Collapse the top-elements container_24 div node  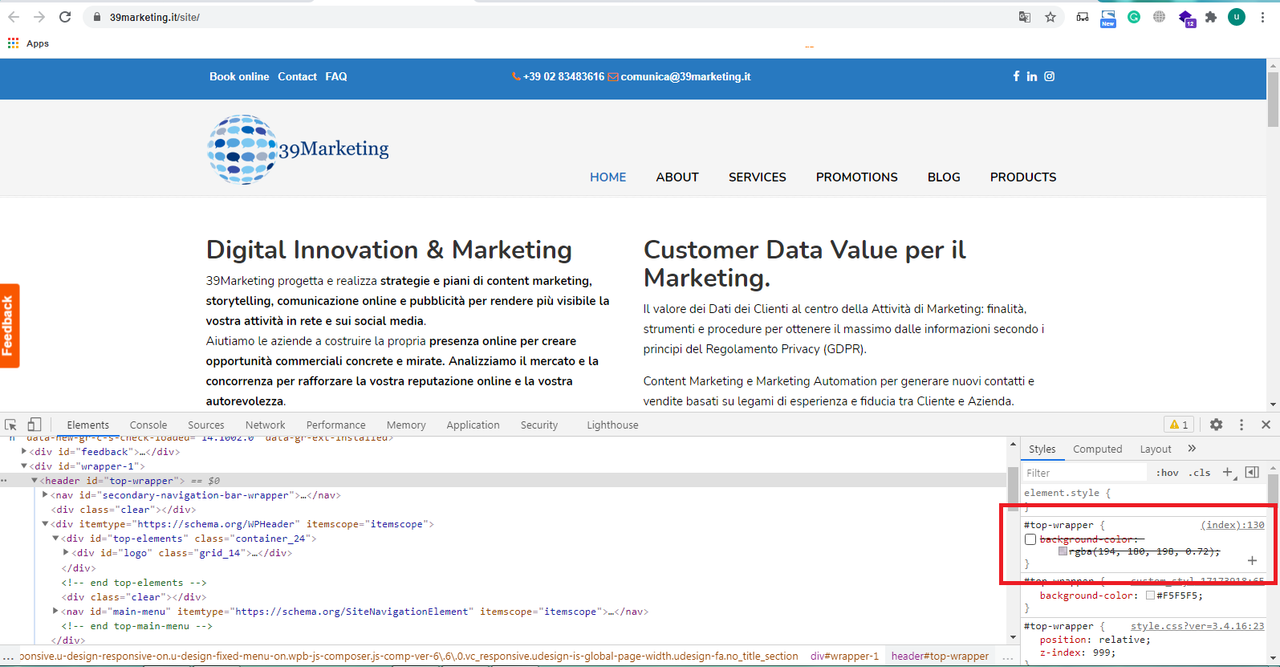click(56, 538)
